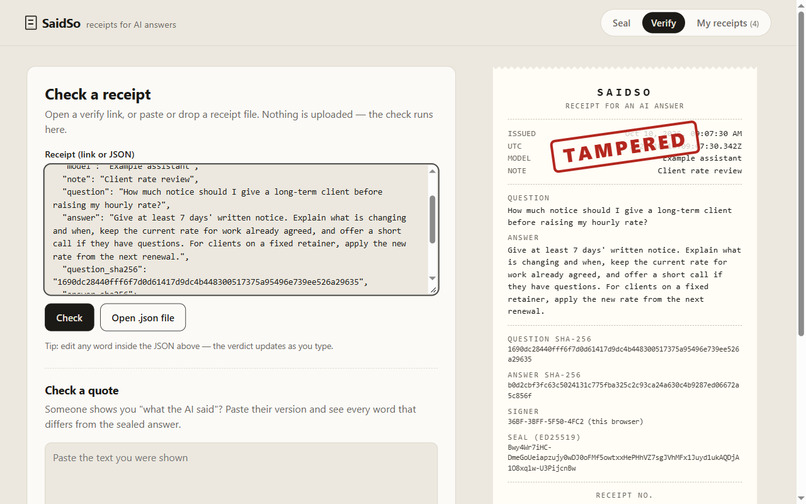Click the "note": "Client rate review" JSON line
The image size is (806, 504).
point(131,179)
